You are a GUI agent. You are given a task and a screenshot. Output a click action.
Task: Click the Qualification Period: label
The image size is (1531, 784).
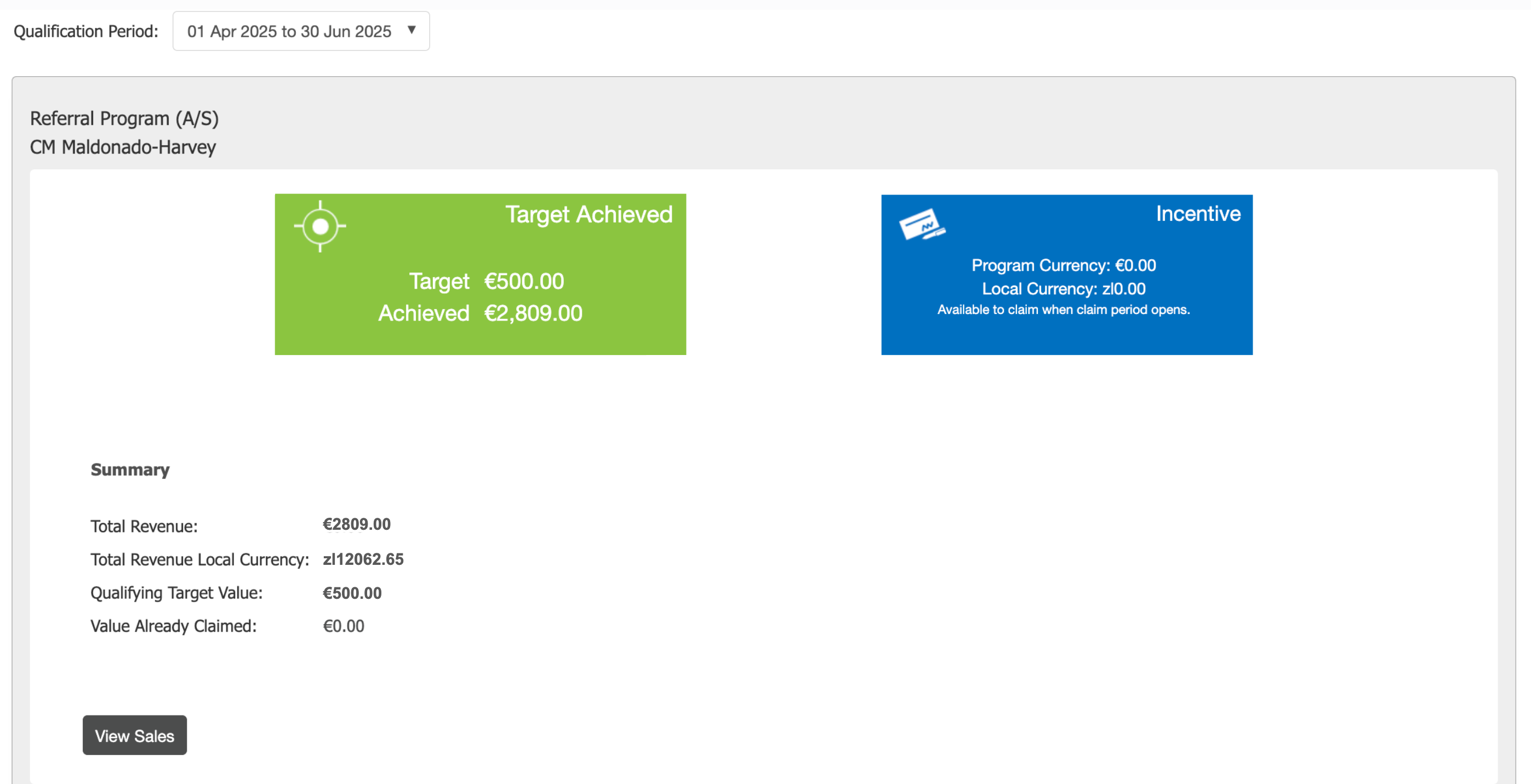pyautogui.click(x=86, y=31)
